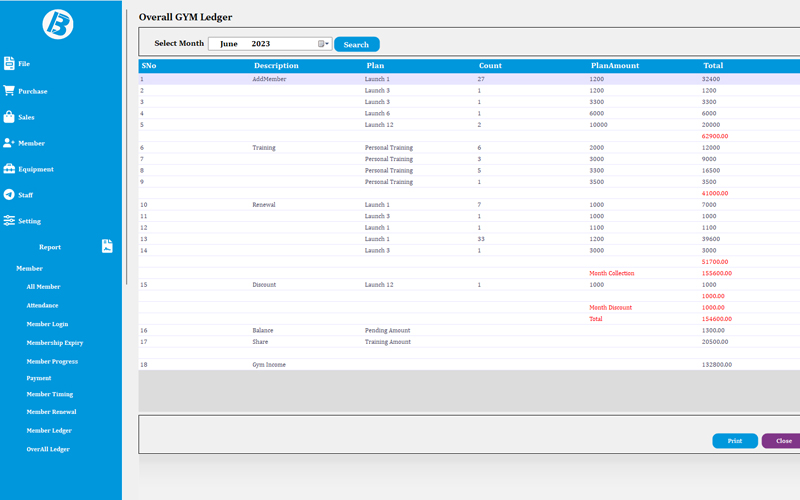Click the Month Discount label
The width and height of the screenshot is (800, 500).
pyautogui.click(x=610, y=308)
